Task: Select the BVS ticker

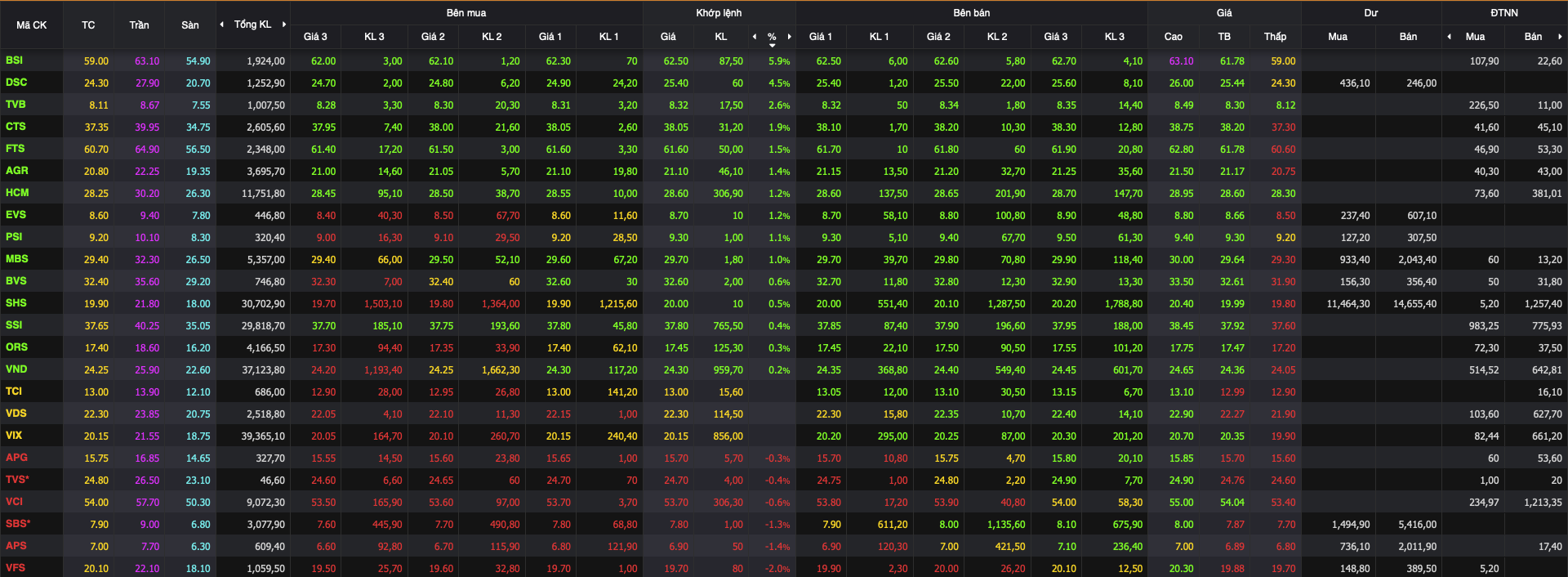Action: pyautogui.click(x=16, y=281)
